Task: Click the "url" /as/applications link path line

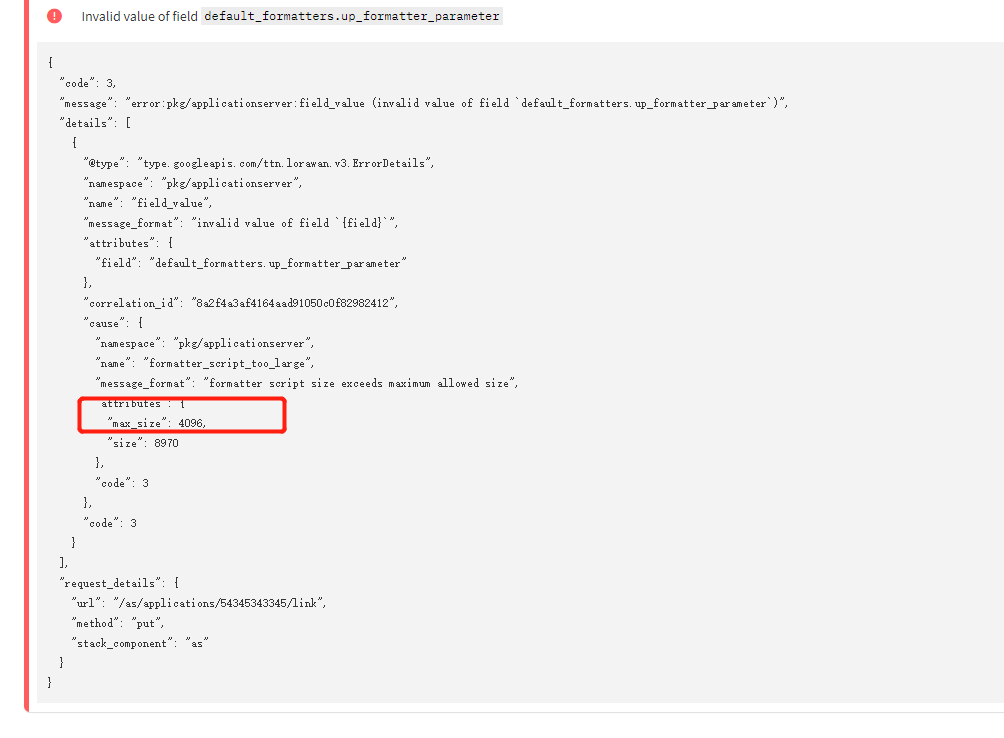Action: point(199,603)
